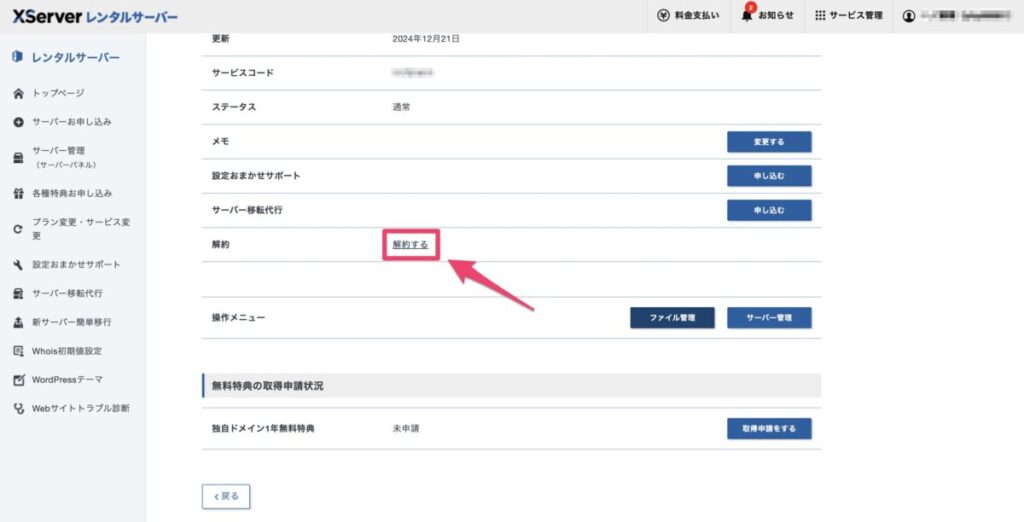This screenshot has height=522, width=1024.
Task: Click 申し込む for サーバー移転代行 row
Action: point(769,210)
